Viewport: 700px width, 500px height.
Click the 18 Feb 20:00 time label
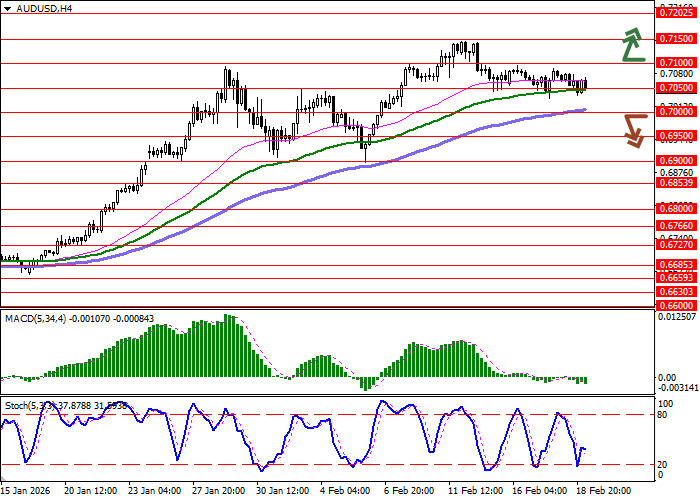point(603,492)
